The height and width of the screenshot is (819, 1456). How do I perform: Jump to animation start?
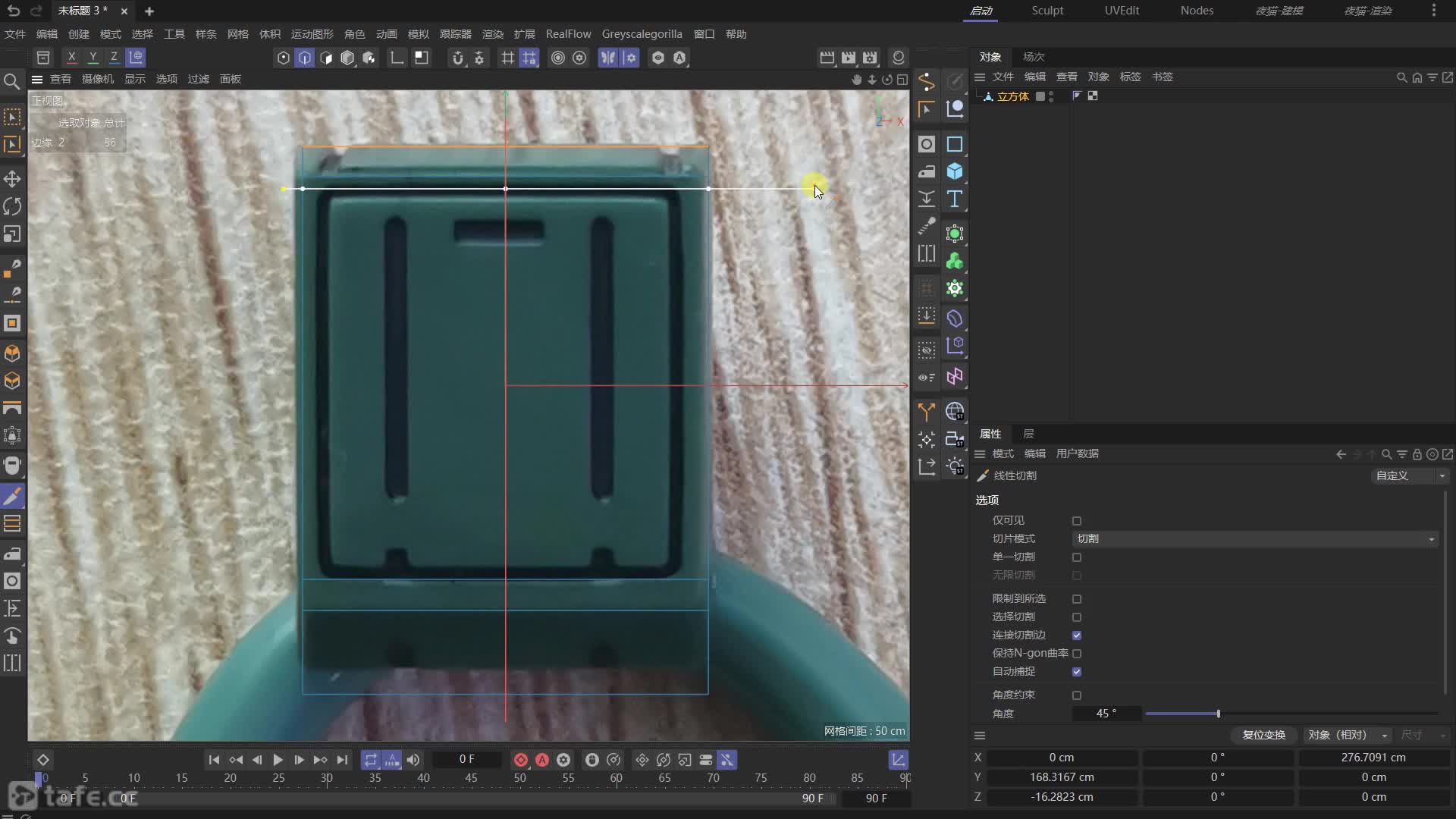[x=214, y=760]
